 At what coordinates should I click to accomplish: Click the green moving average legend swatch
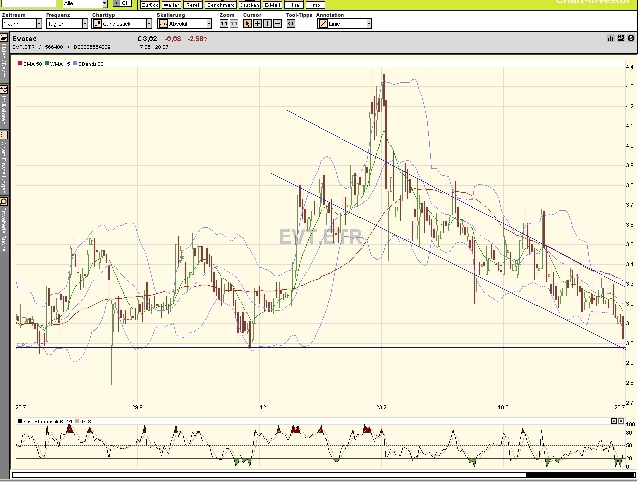(47, 64)
